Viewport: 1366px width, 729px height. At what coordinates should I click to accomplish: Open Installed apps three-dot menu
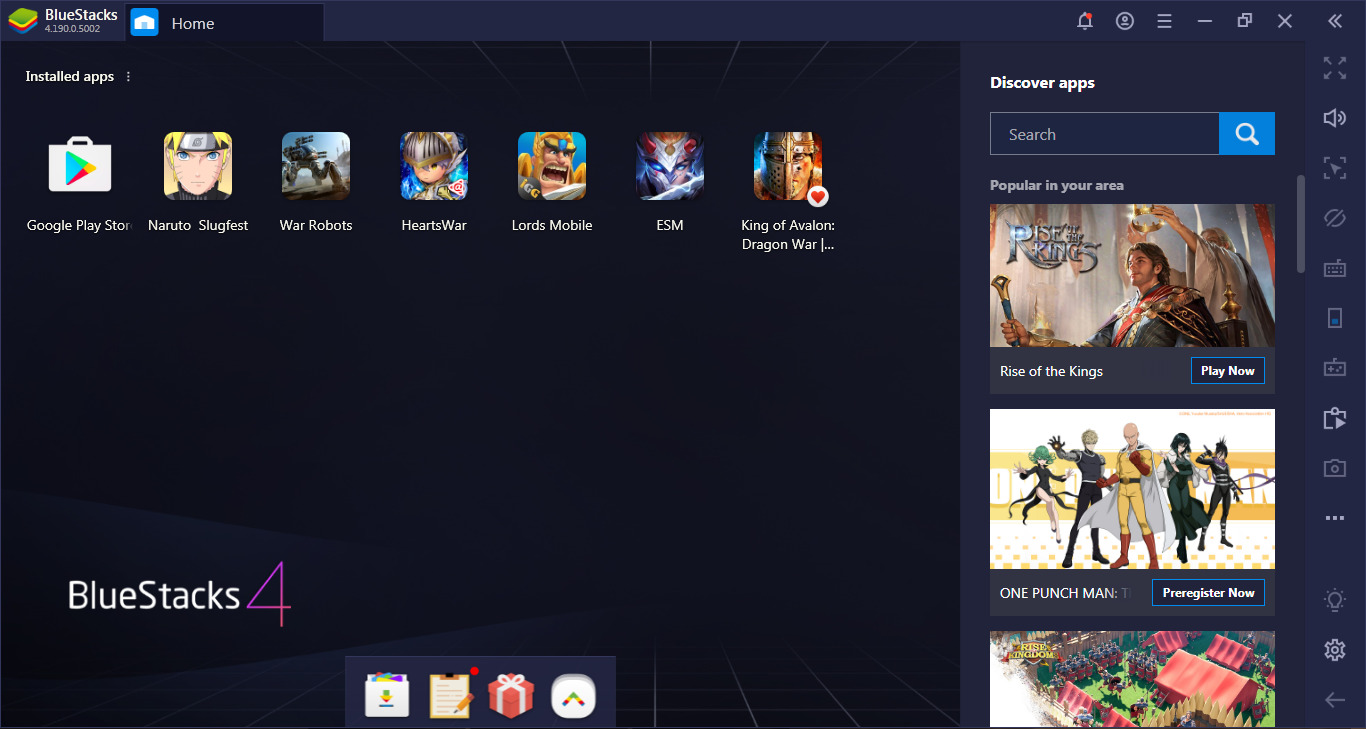click(x=128, y=77)
